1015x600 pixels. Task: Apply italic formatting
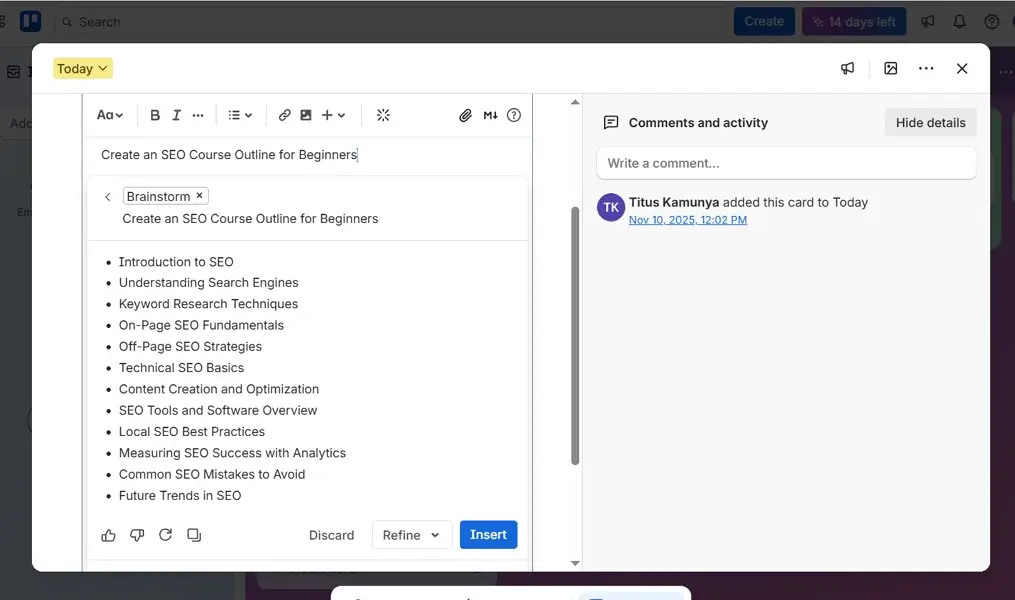click(x=176, y=114)
